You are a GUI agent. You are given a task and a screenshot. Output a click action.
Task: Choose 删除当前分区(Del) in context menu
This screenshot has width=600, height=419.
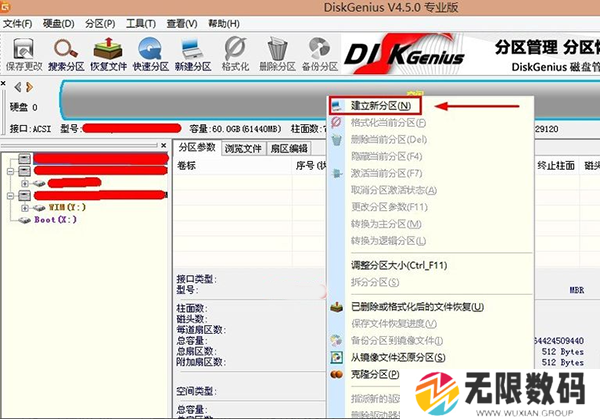pos(389,140)
